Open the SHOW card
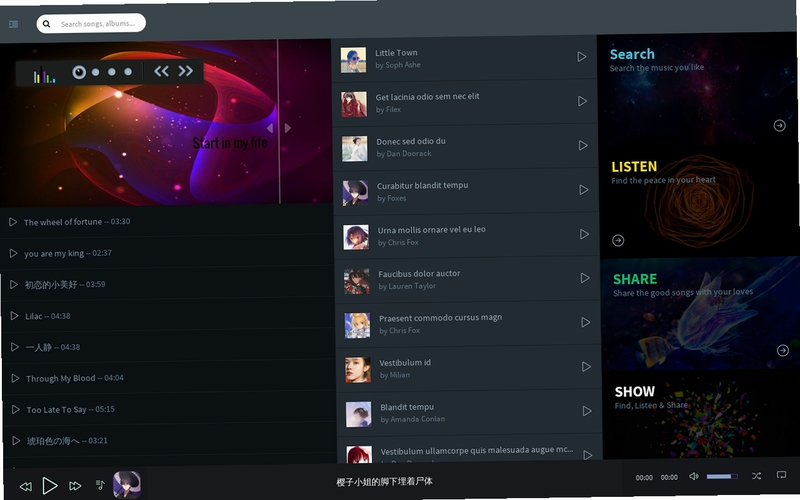 (703, 414)
